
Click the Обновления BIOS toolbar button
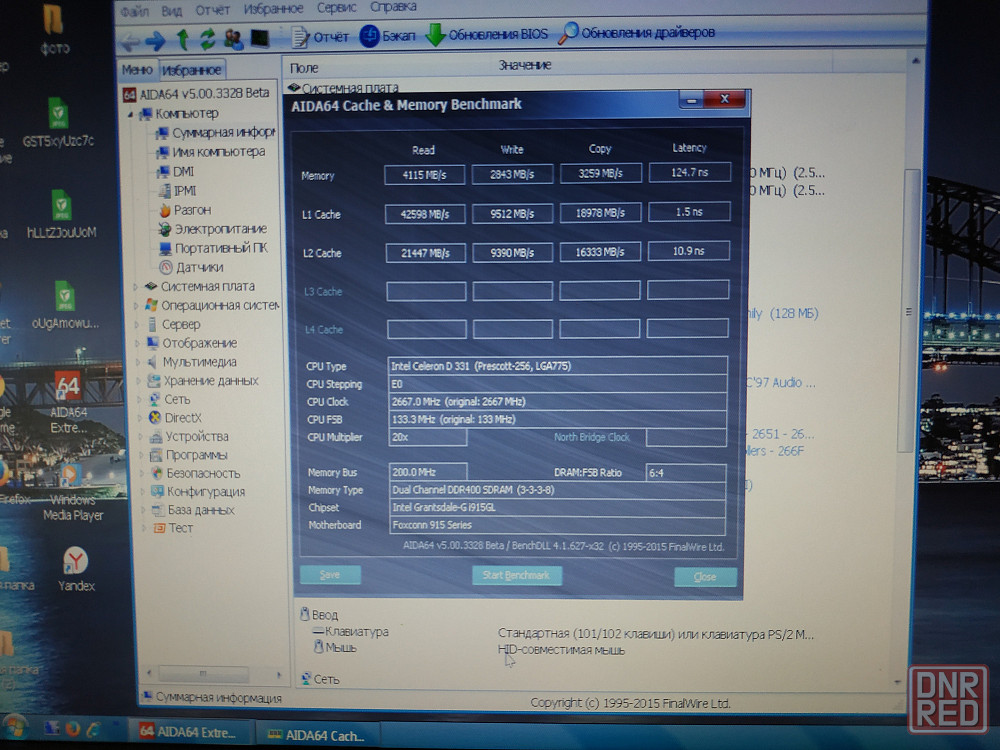(487, 34)
